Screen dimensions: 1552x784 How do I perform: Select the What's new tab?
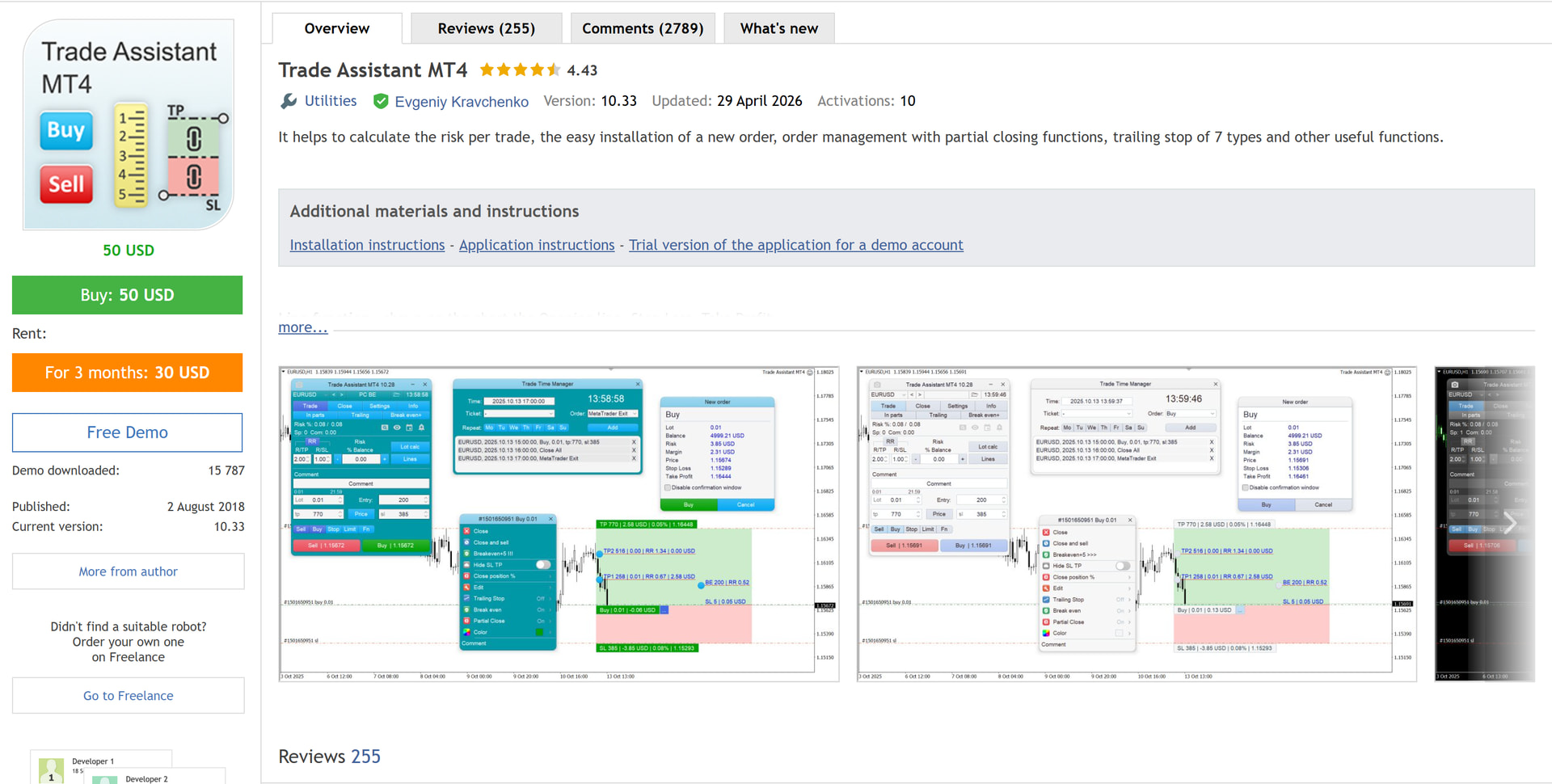779,28
